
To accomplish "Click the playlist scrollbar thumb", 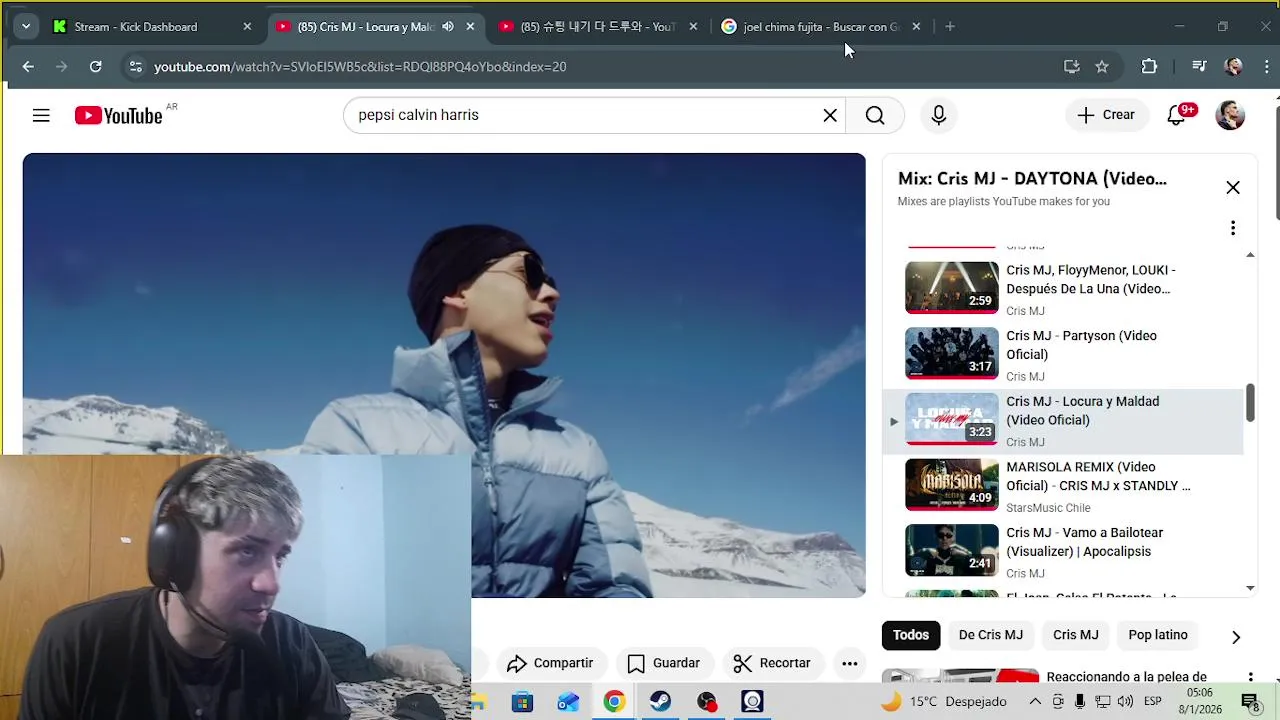I will pos(1250,402).
